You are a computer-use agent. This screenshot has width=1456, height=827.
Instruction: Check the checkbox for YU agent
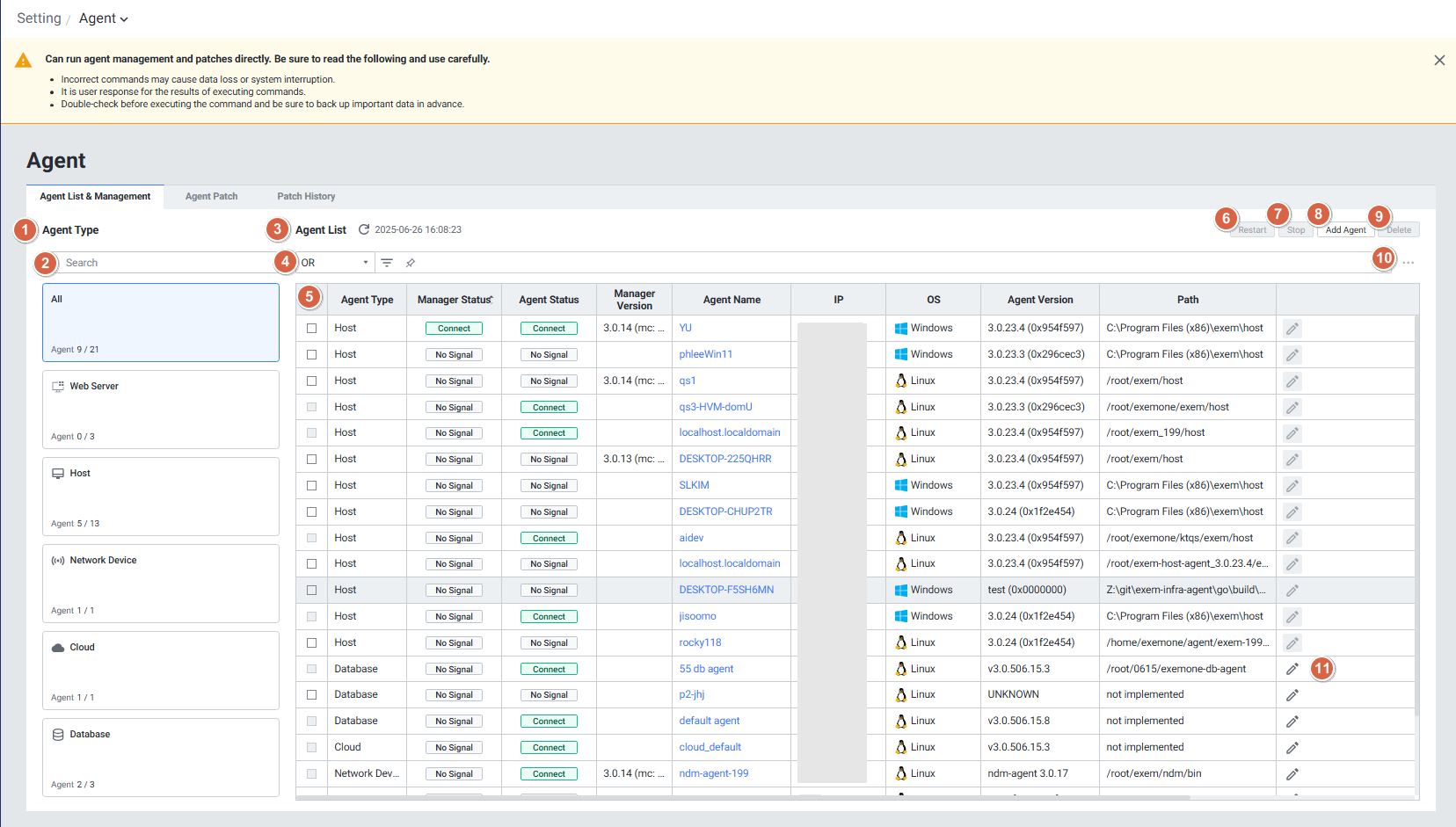coord(311,329)
